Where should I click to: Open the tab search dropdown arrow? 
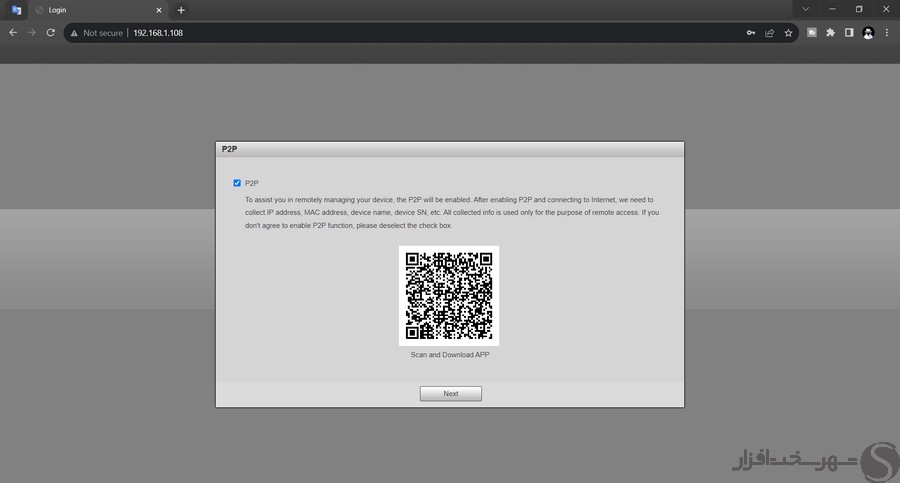[805, 9]
